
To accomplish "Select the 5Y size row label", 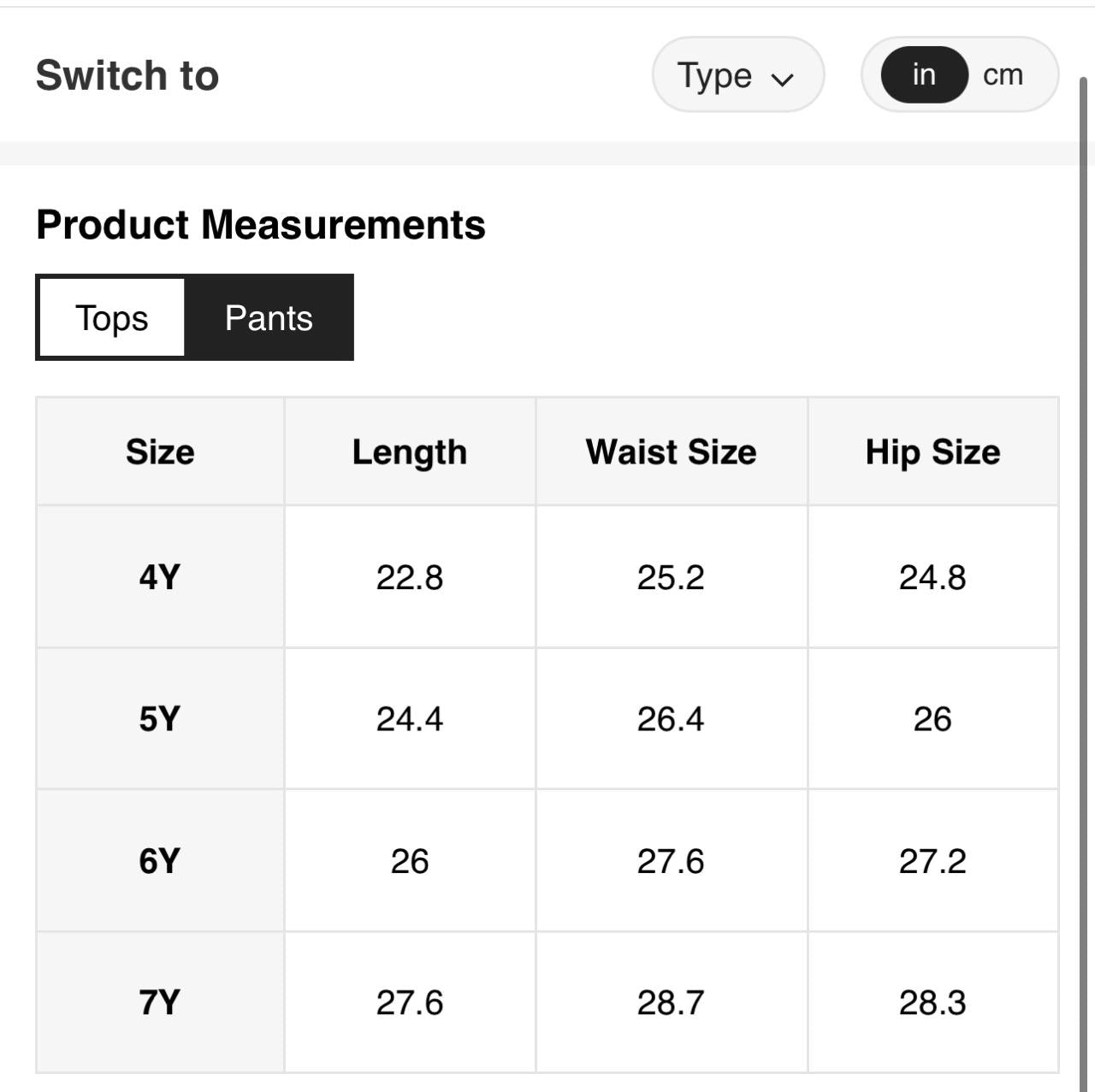I will pos(160,719).
